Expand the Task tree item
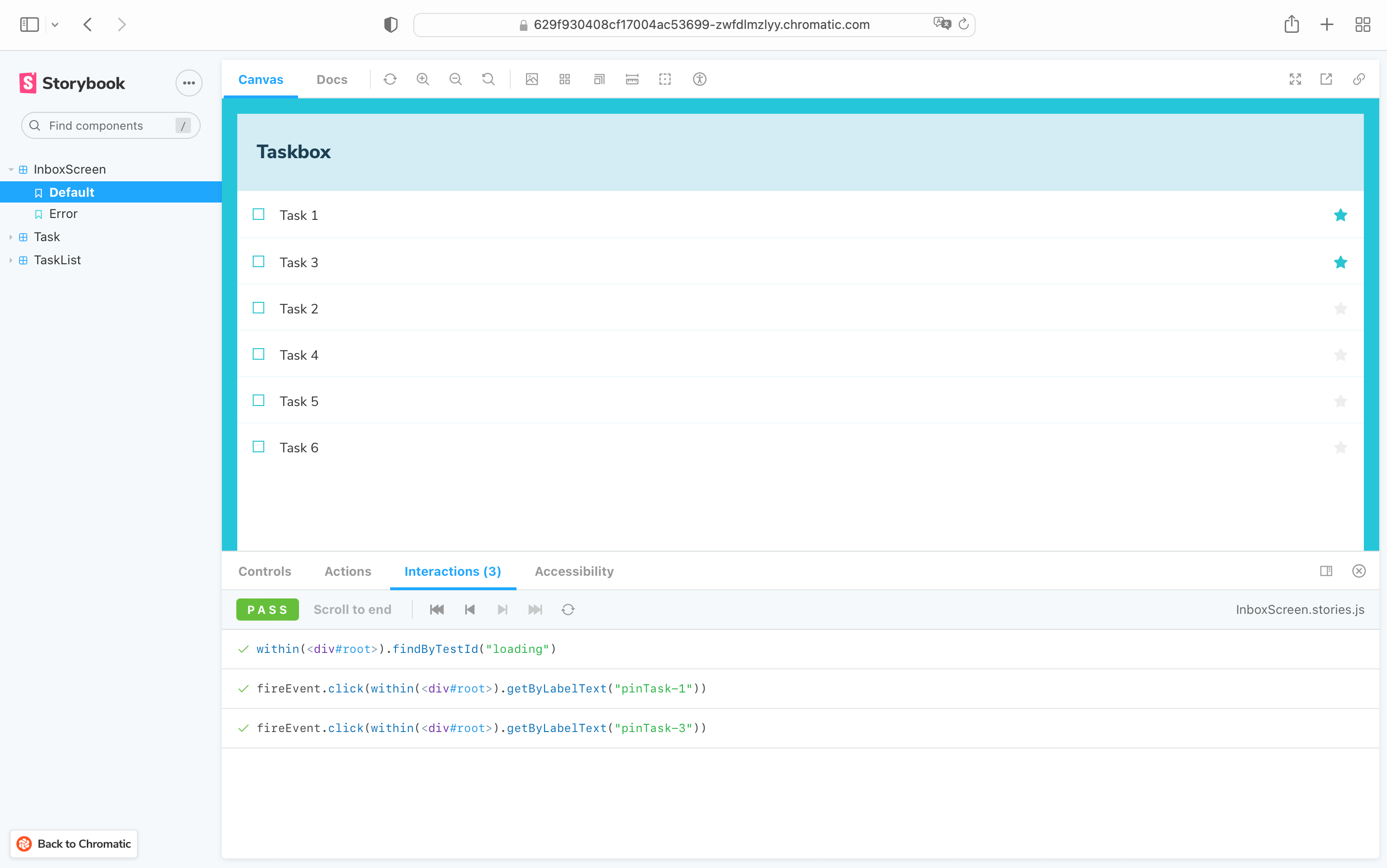 click(11, 237)
